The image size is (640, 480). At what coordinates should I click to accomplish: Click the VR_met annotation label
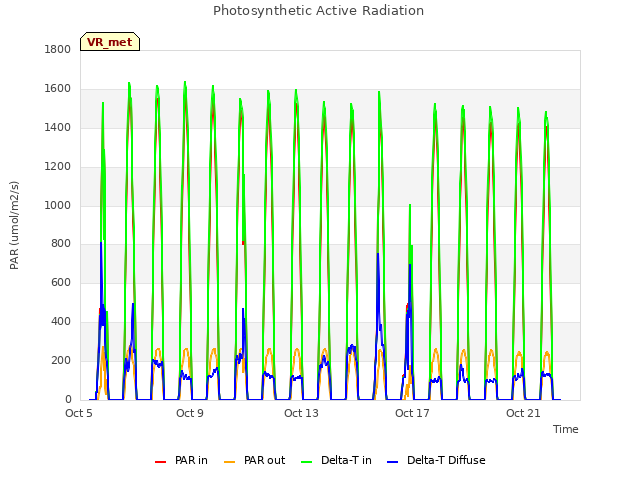pos(110,42)
